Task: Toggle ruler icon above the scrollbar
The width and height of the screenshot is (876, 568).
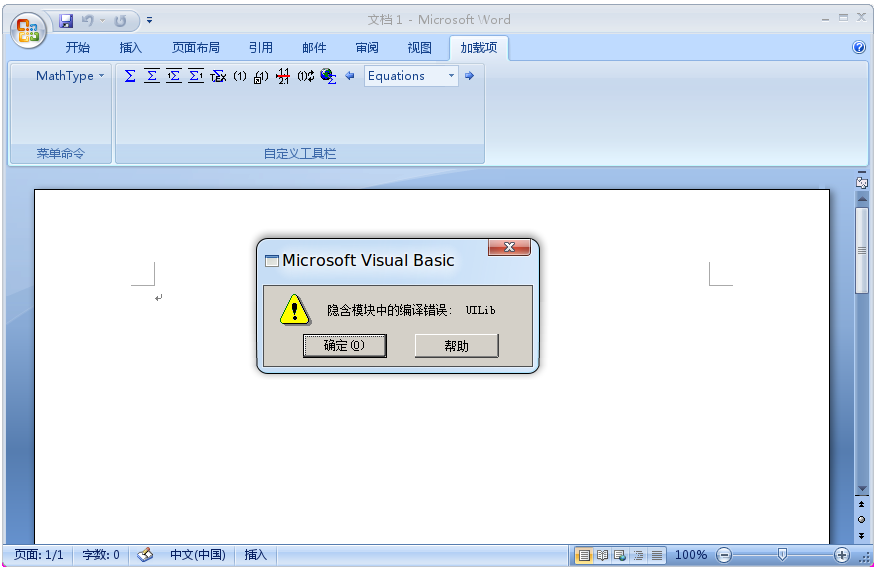Action: [x=861, y=181]
